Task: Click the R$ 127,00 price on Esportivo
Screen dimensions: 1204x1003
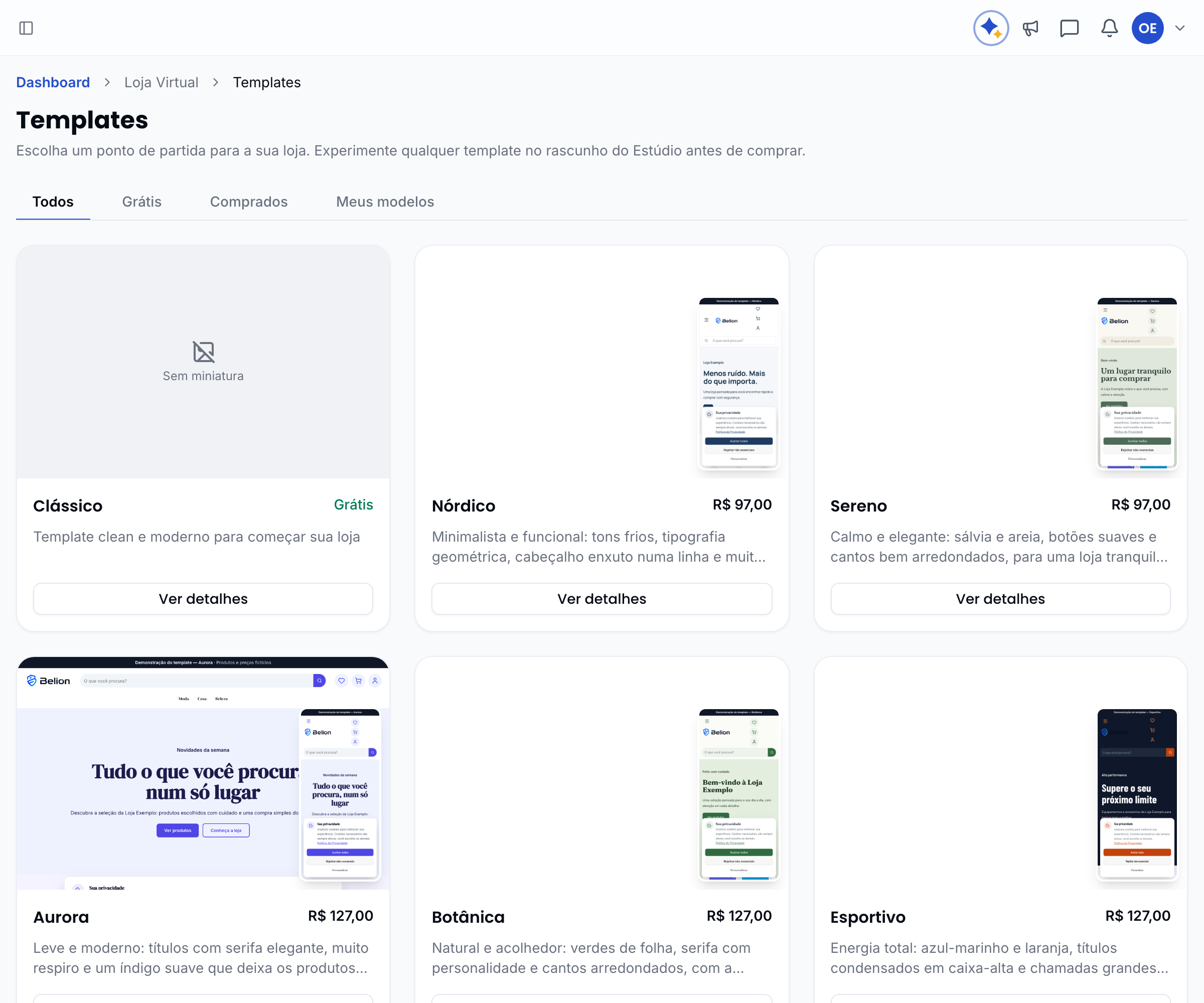Action: [1137, 916]
